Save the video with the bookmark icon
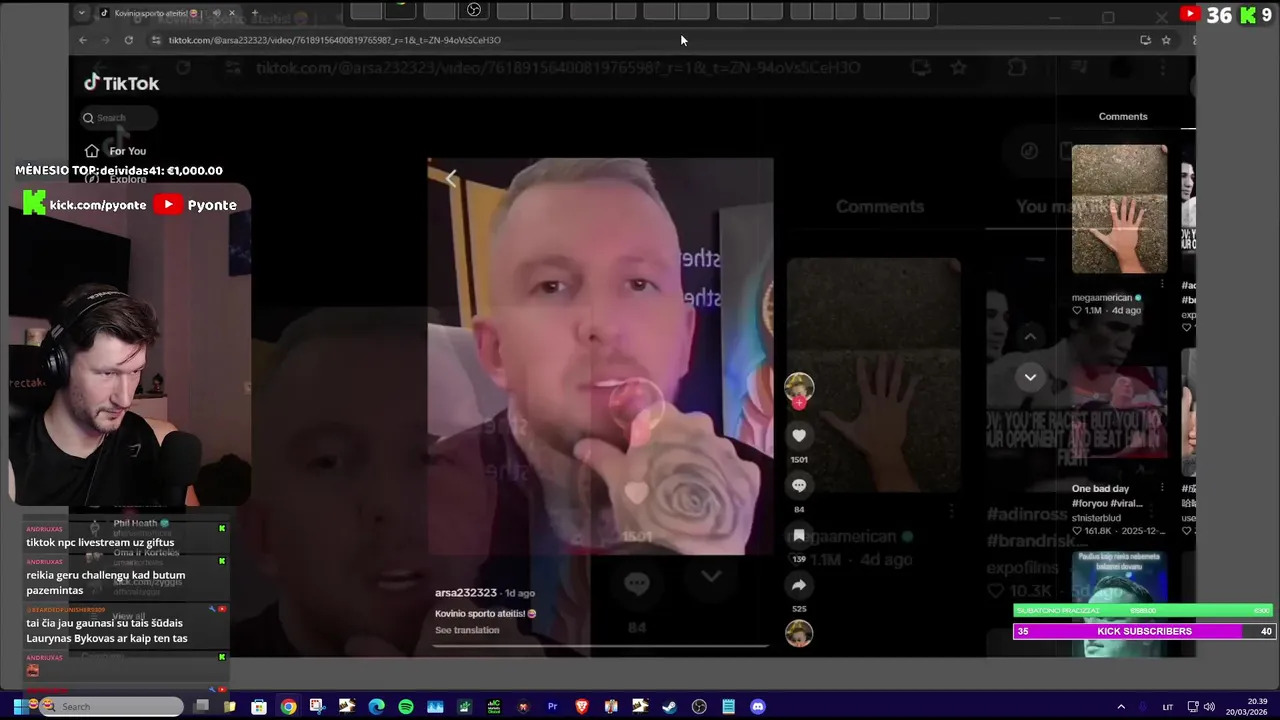Viewport: 1280px width, 720px height. tap(799, 536)
